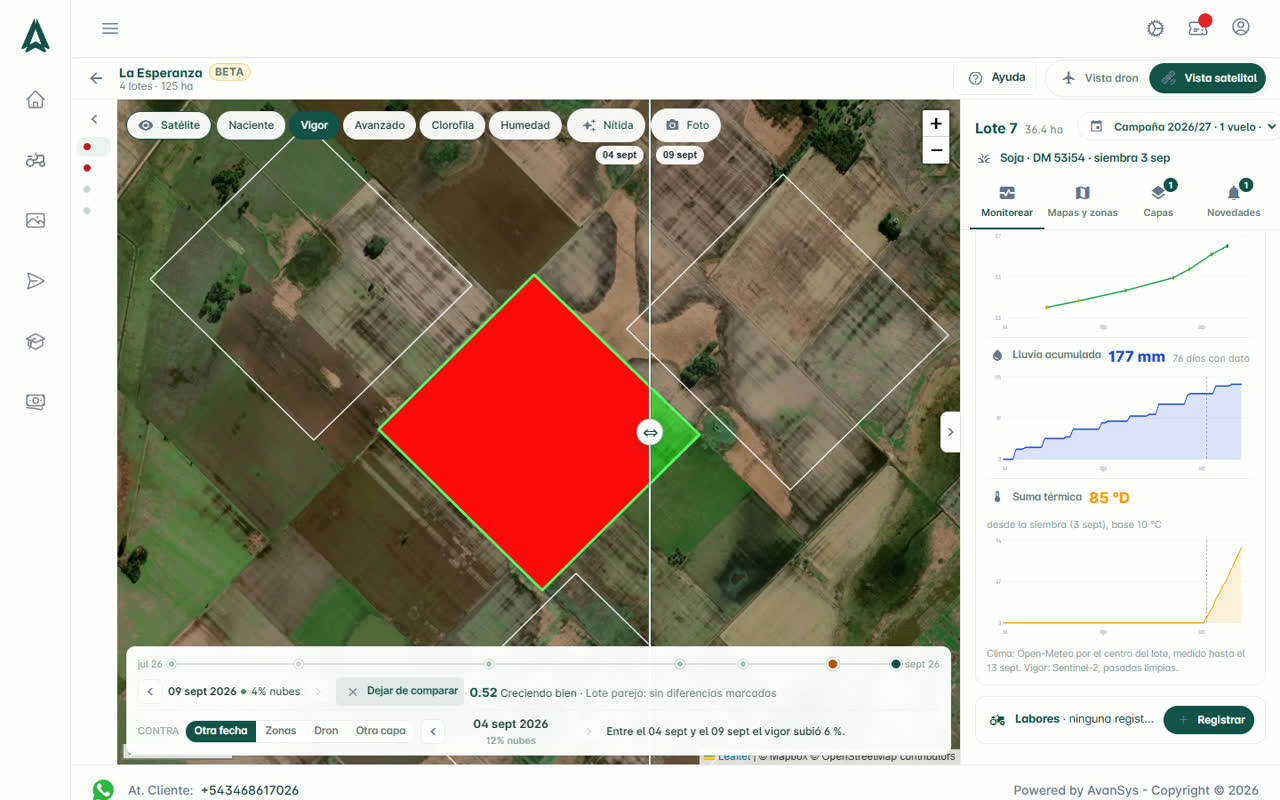This screenshot has height=800, width=1280.
Task: Enable the Nítida enhancement
Action: [607, 125]
